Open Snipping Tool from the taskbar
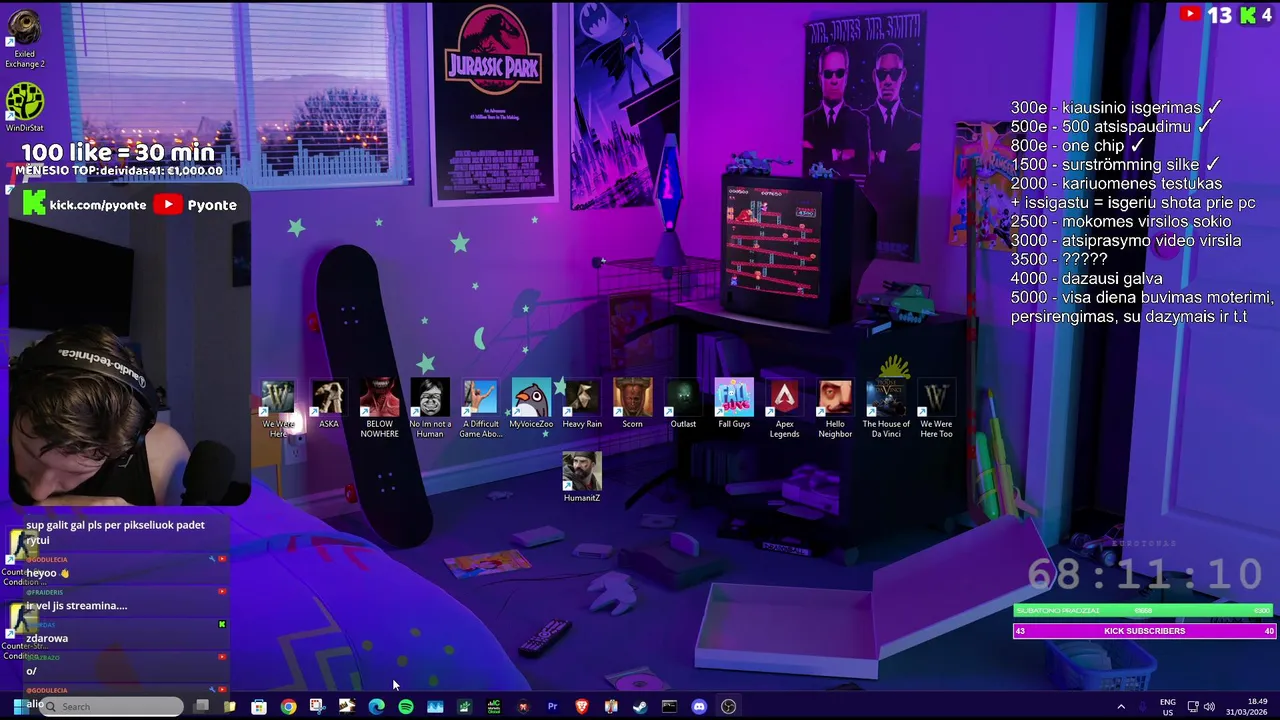 click(317, 707)
